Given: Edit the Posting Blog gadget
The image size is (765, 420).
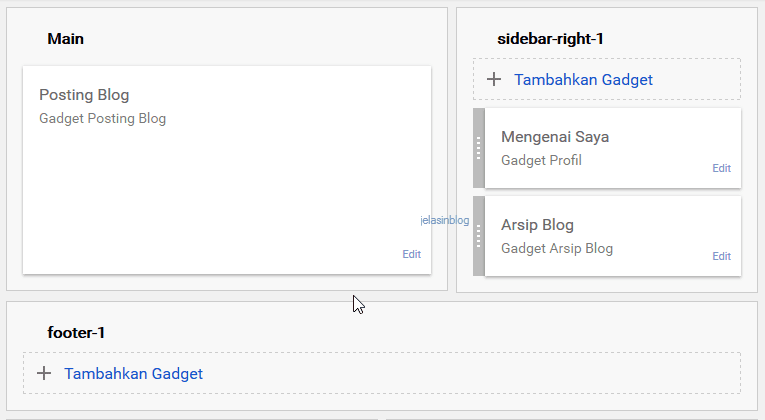Looking at the screenshot, I should coord(411,254).
